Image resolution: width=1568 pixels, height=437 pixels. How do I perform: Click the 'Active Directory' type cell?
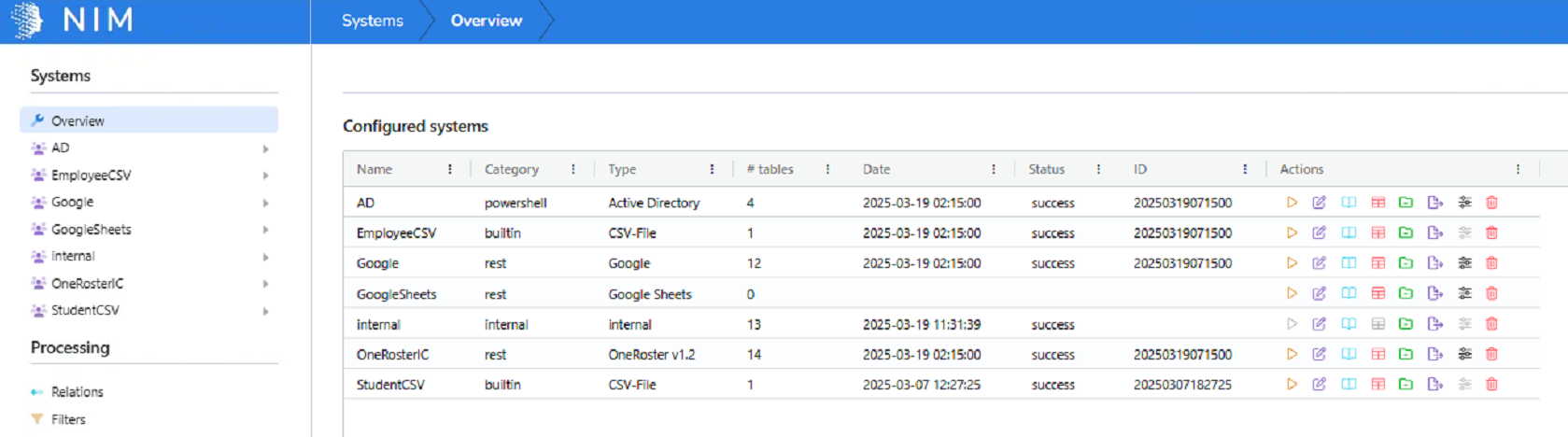click(x=654, y=203)
